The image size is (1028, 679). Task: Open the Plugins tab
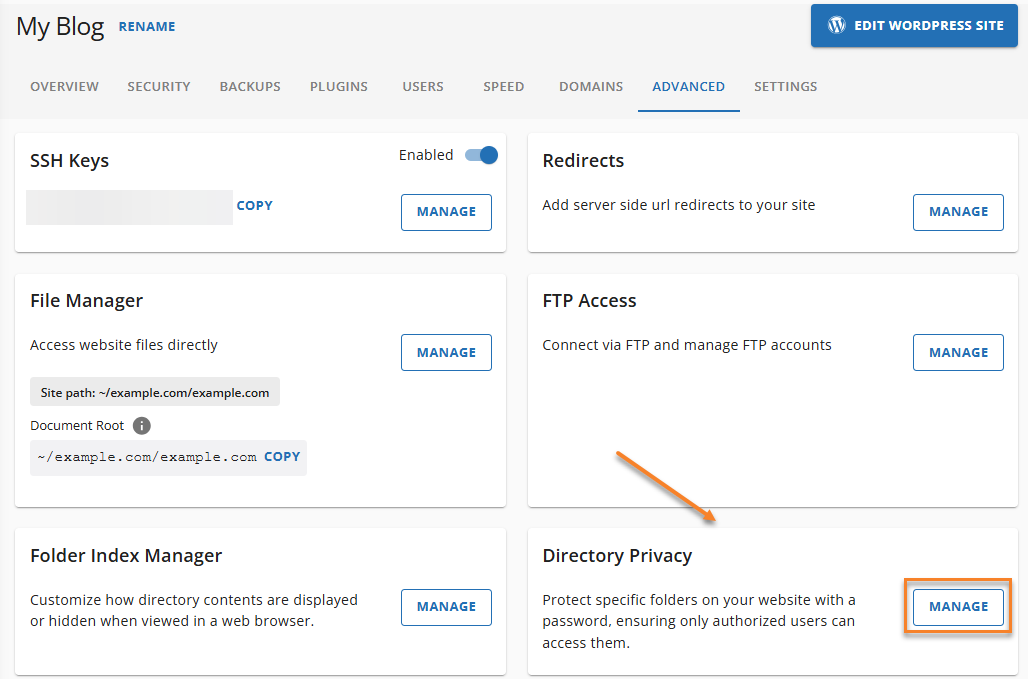click(338, 87)
